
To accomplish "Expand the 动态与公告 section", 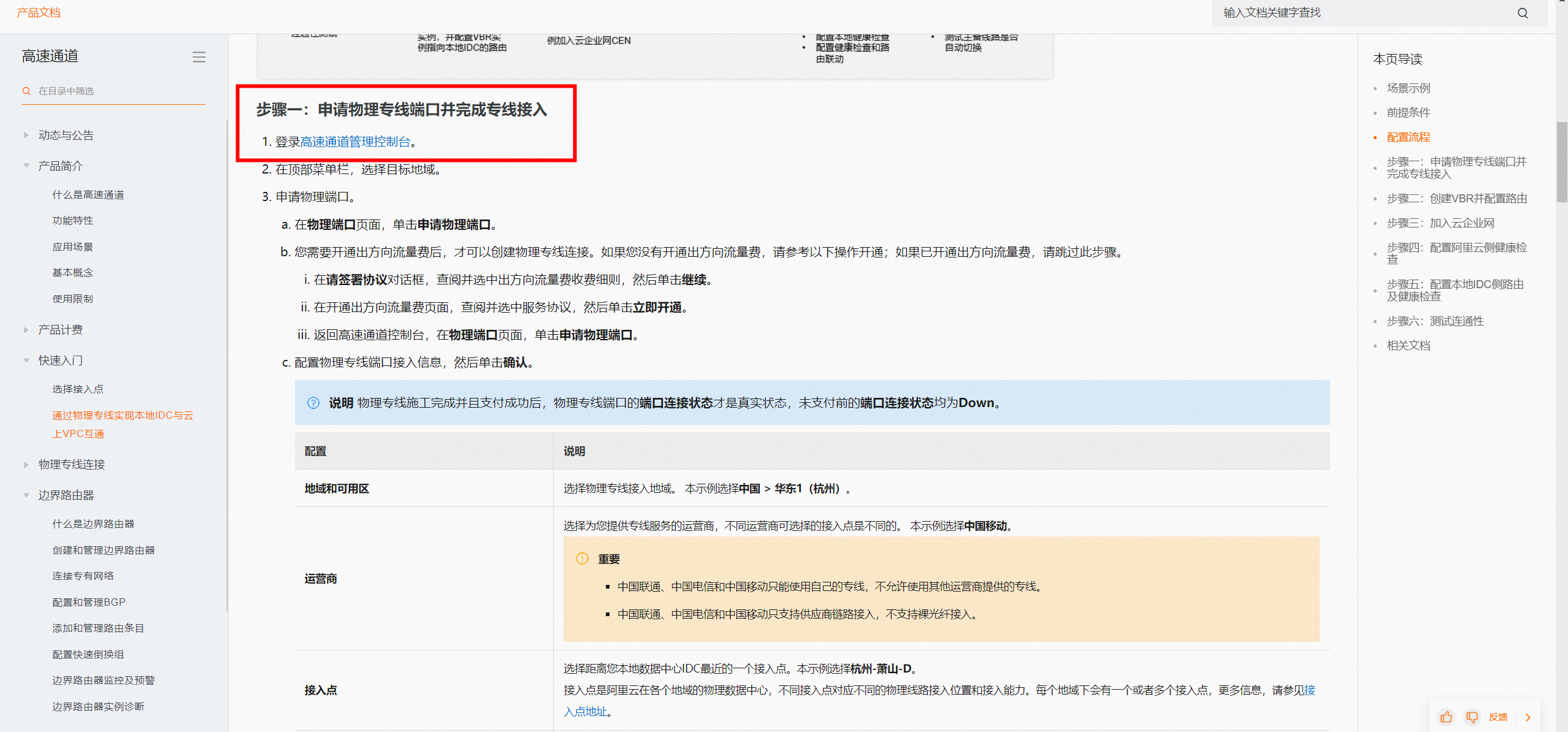I will click(x=26, y=135).
